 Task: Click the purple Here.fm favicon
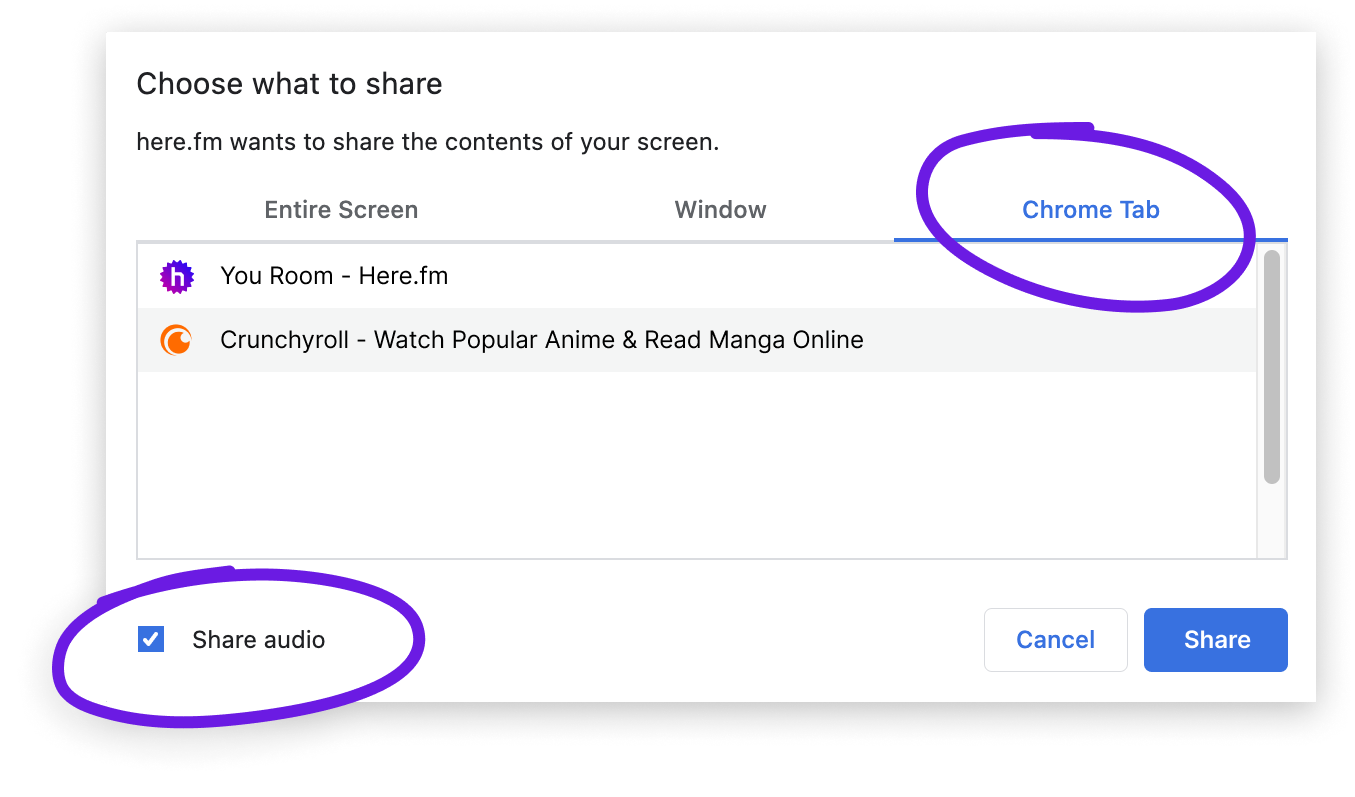[176, 277]
